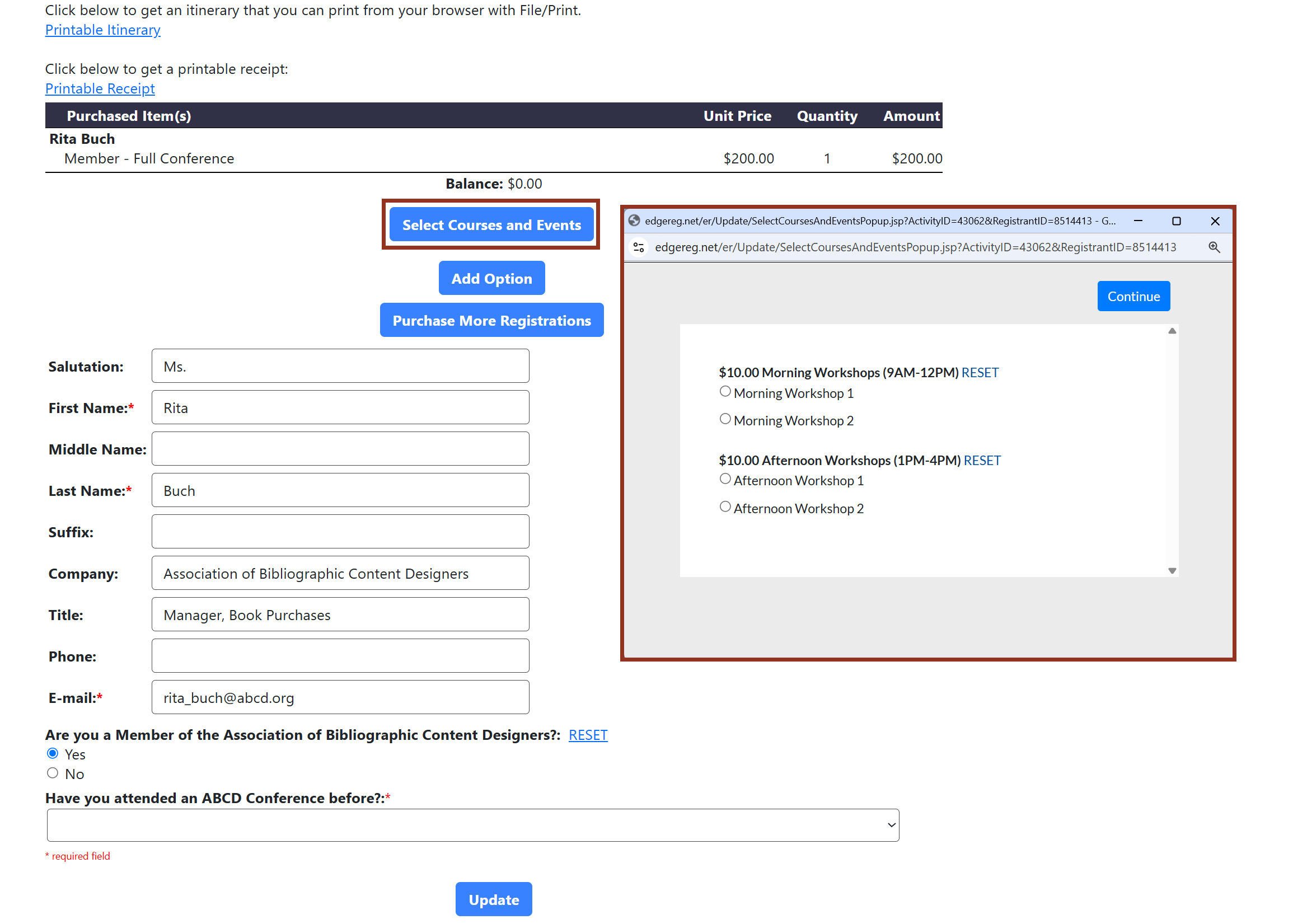Reset the Morning Workshops selection
Image resolution: width=1307 pixels, height=924 pixels.
980,372
